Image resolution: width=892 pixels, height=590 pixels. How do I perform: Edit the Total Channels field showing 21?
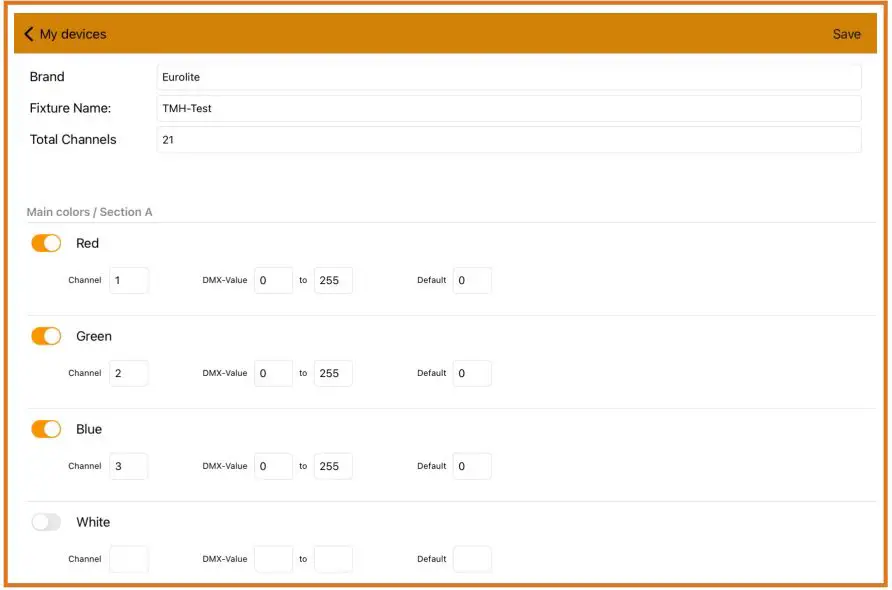tap(509, 139)
